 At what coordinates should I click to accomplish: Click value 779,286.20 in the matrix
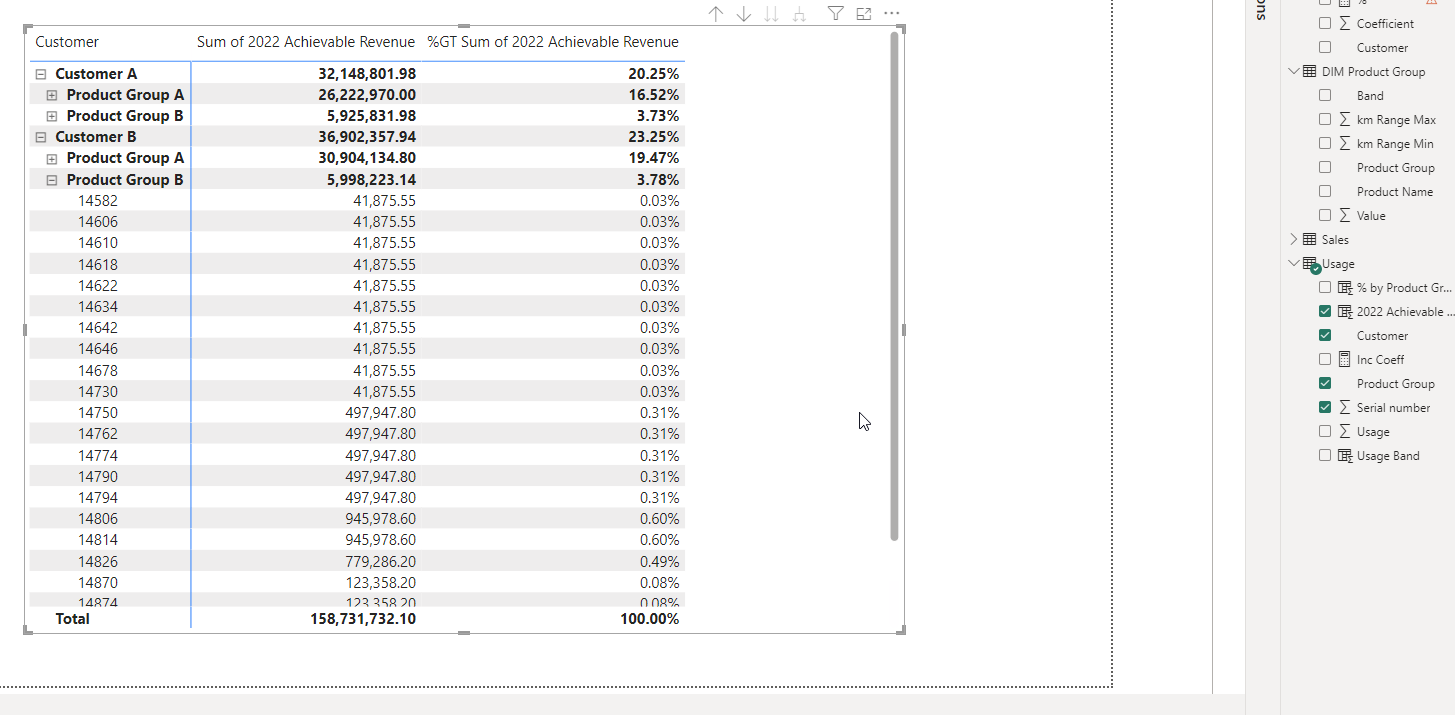click(x=381, y=562)
